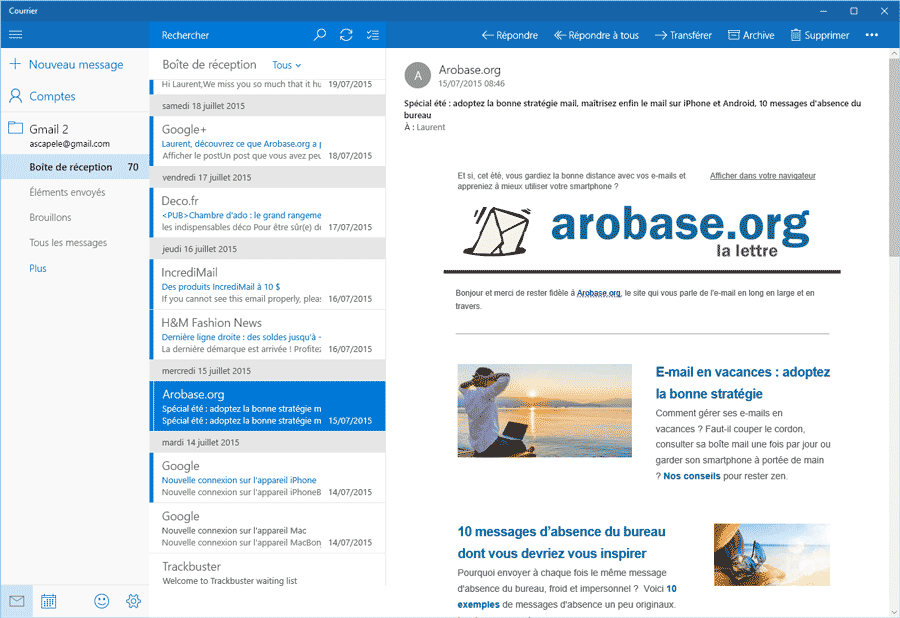Open the Google+ email
The image size is (900, 618).
[267, 142]
